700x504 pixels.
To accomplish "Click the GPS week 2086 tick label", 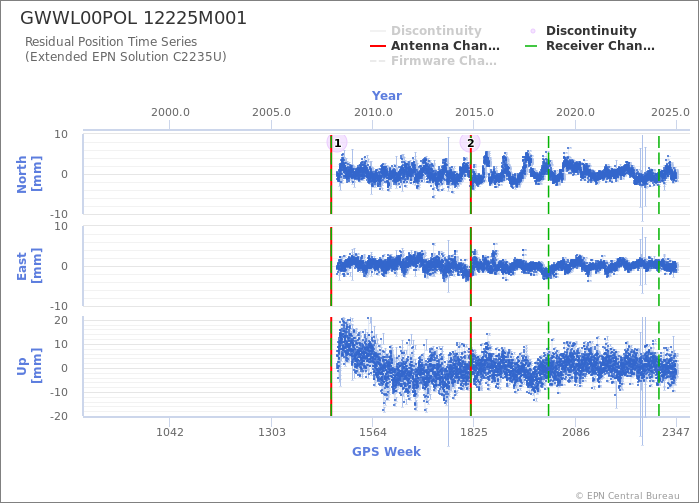I will tap(576, 432).
